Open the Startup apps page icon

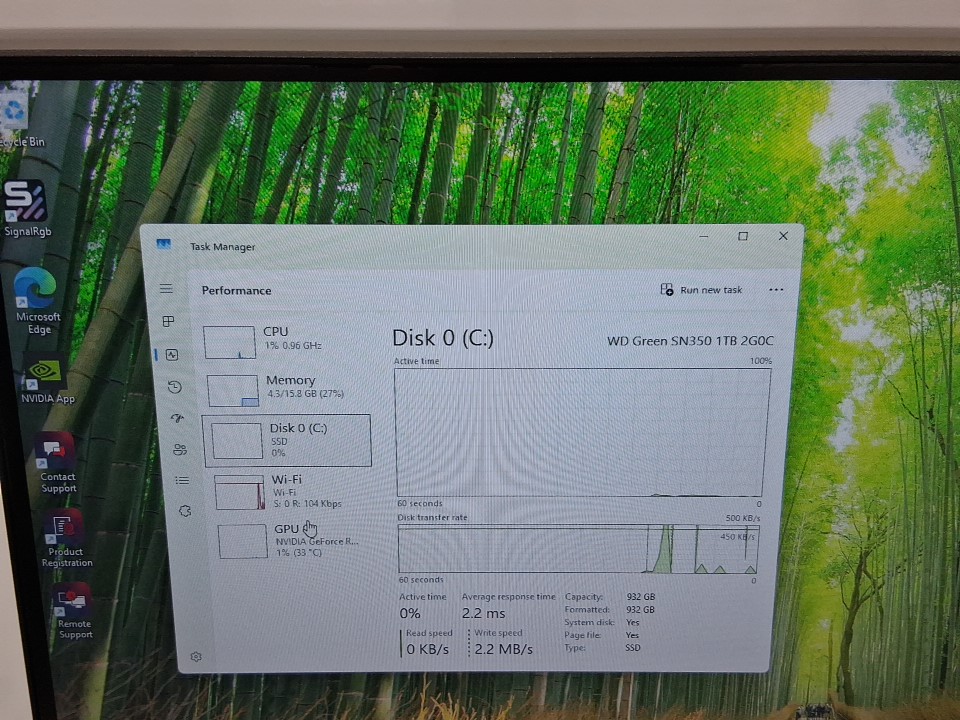click(x=178, y=418)
